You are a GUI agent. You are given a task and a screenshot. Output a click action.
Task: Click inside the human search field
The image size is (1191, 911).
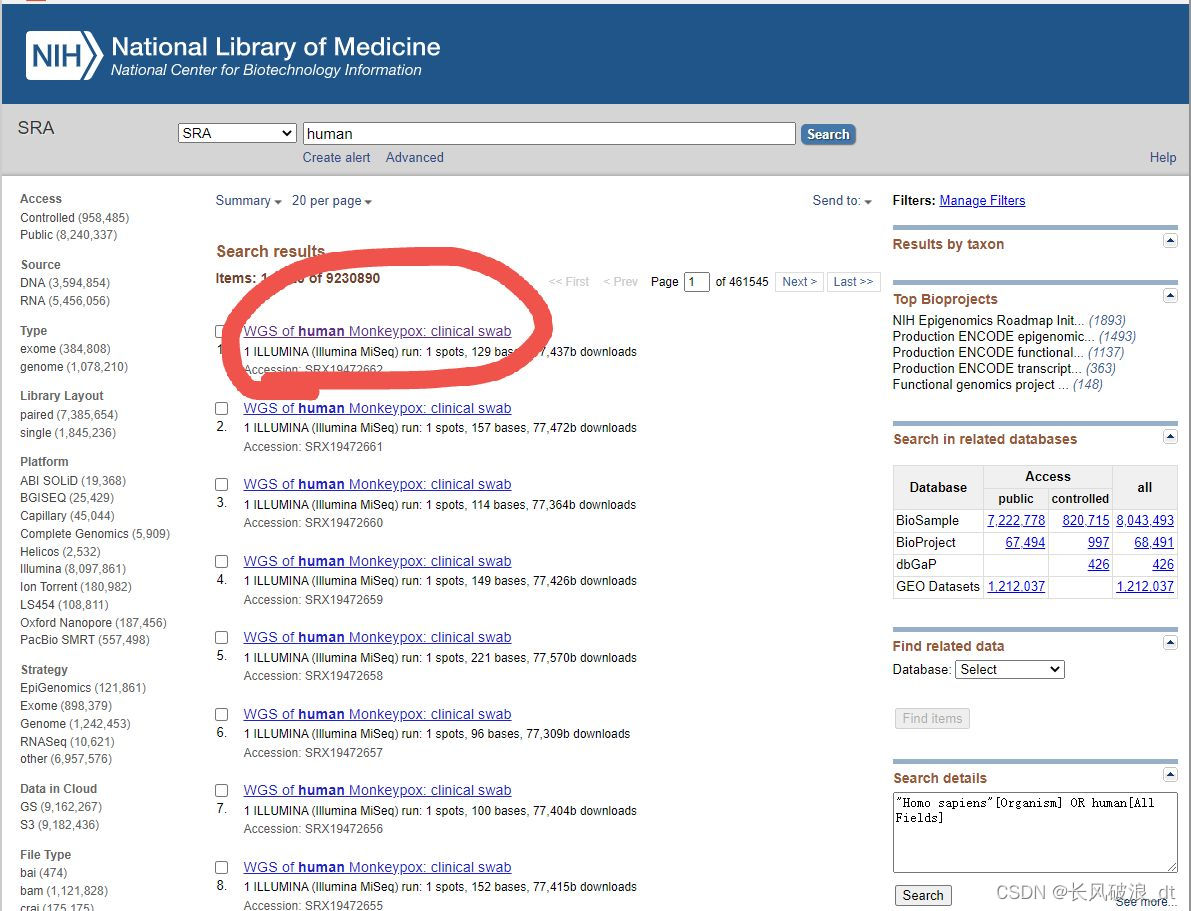click(549, 134)
